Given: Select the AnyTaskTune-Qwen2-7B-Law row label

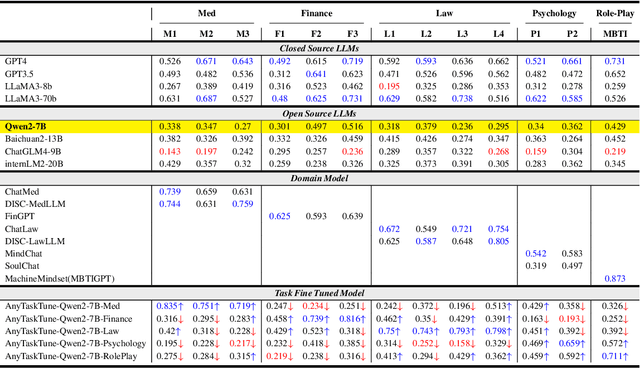Looking at the screenshot, I should pyautogui.click(x=62, y=331).
